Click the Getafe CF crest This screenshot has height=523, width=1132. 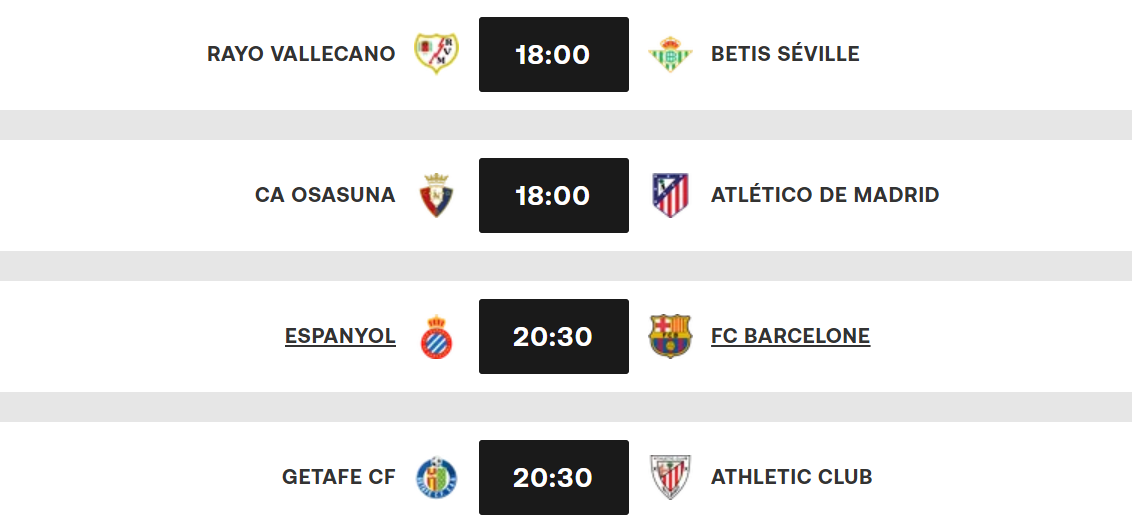point(437,477)
